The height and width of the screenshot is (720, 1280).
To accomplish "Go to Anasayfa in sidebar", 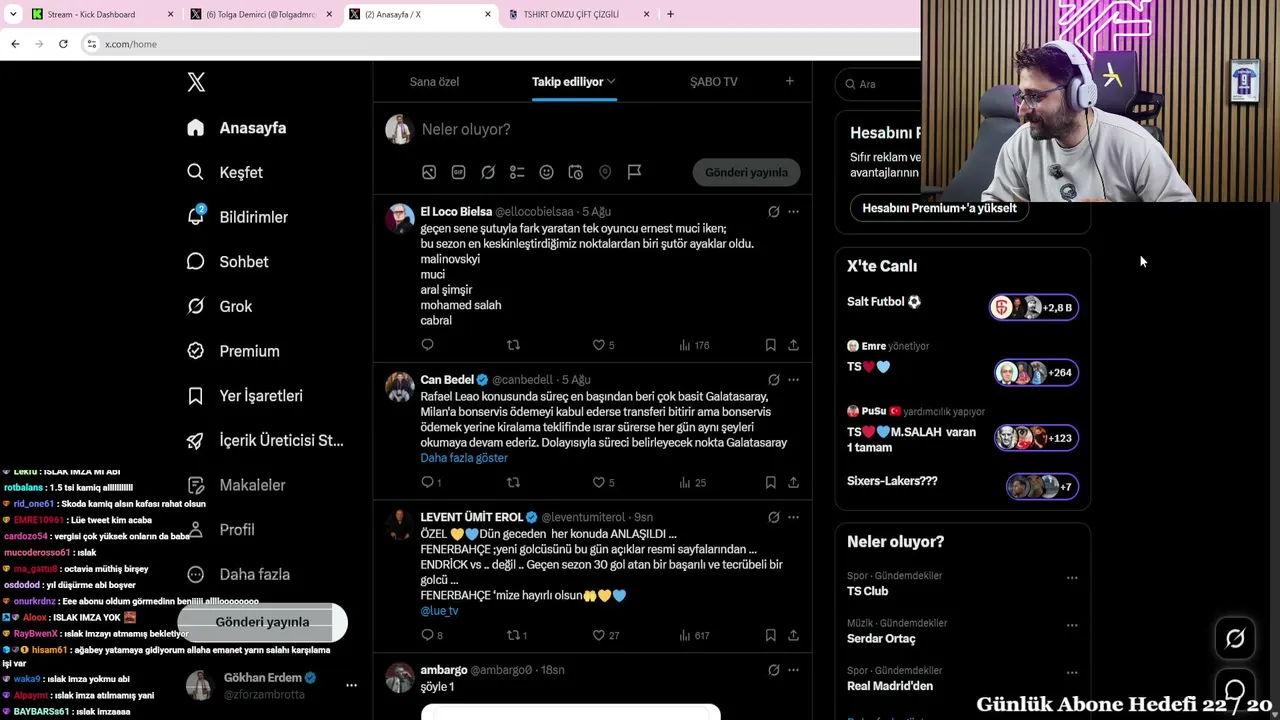I will (237, 128).
